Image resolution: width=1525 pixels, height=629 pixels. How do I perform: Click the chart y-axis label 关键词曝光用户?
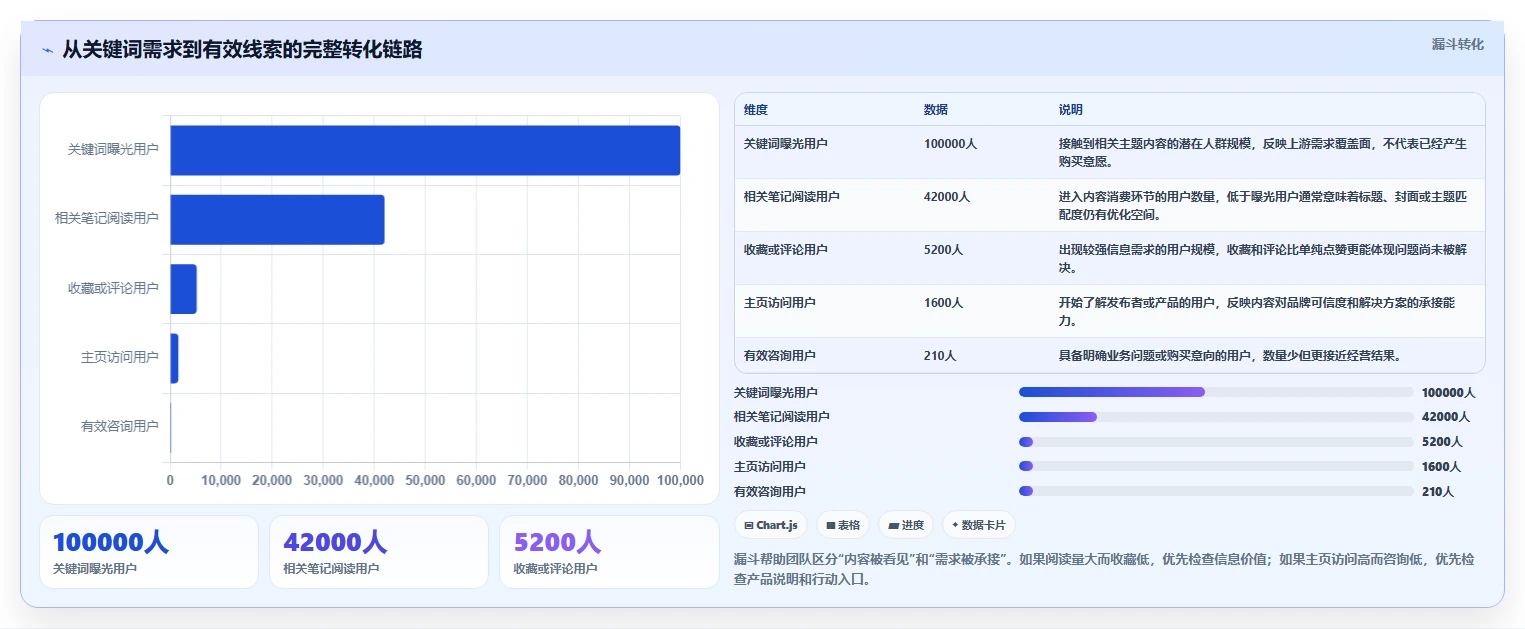tap(113, 149)
